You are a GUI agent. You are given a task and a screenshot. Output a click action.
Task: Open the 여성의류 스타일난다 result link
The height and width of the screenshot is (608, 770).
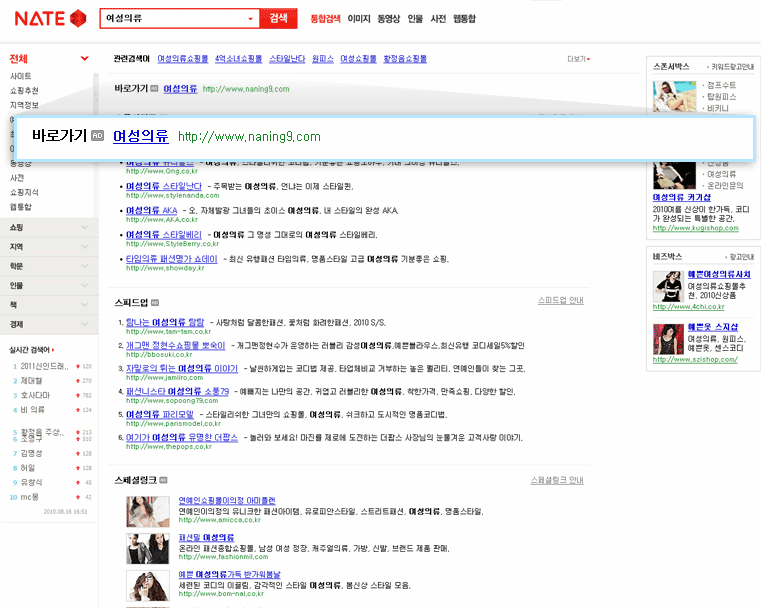164,186
